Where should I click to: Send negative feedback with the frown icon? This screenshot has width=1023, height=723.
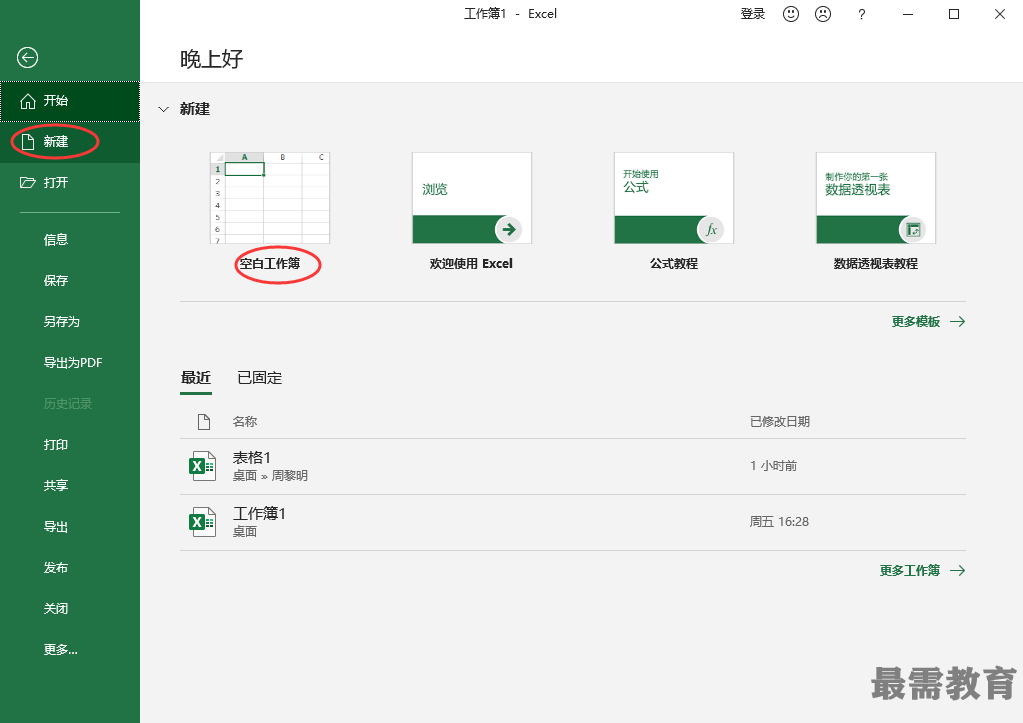point(823,14)
